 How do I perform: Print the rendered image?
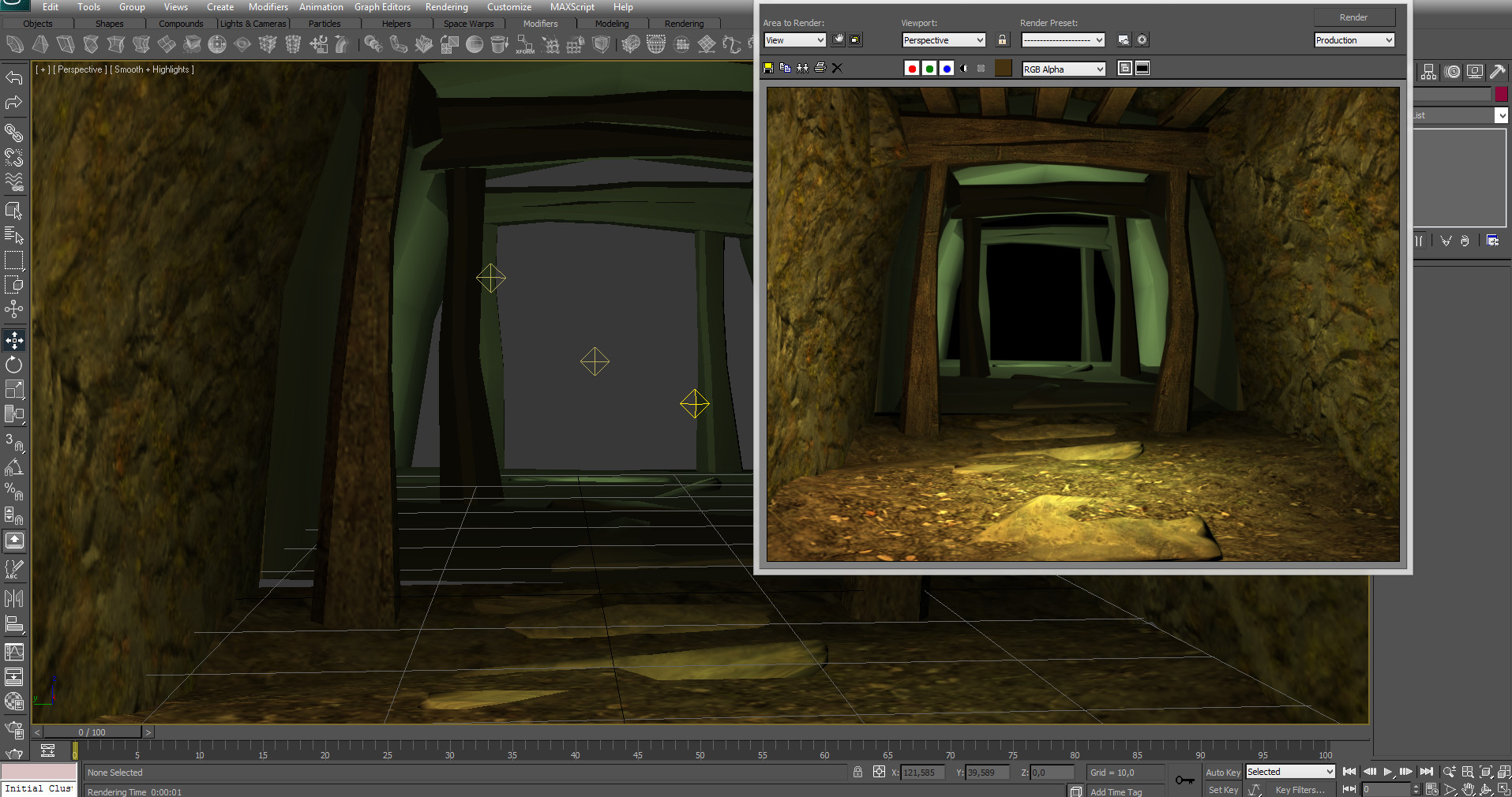click(820, 69)
